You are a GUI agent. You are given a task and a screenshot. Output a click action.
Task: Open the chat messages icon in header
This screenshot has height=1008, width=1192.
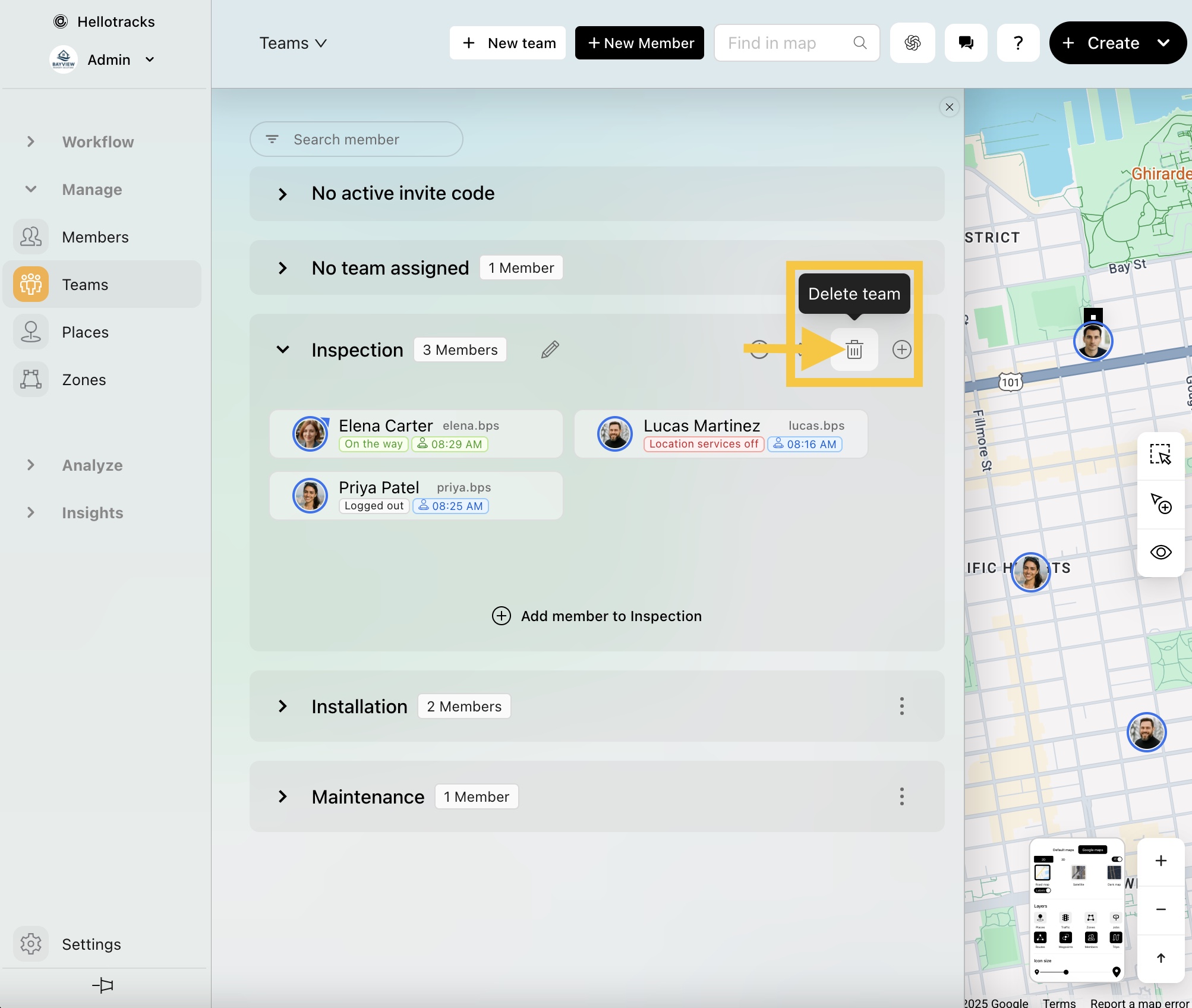[x=966, y=43]
